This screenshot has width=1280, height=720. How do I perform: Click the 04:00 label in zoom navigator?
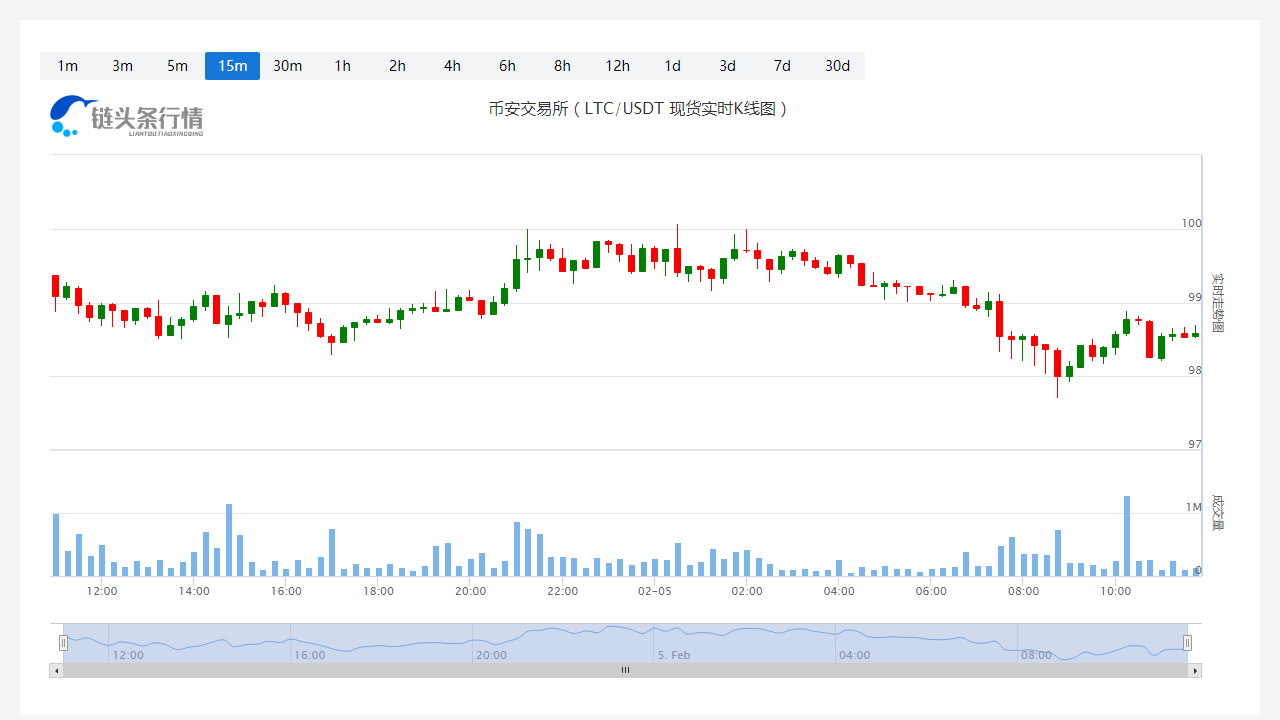[855, 655]
